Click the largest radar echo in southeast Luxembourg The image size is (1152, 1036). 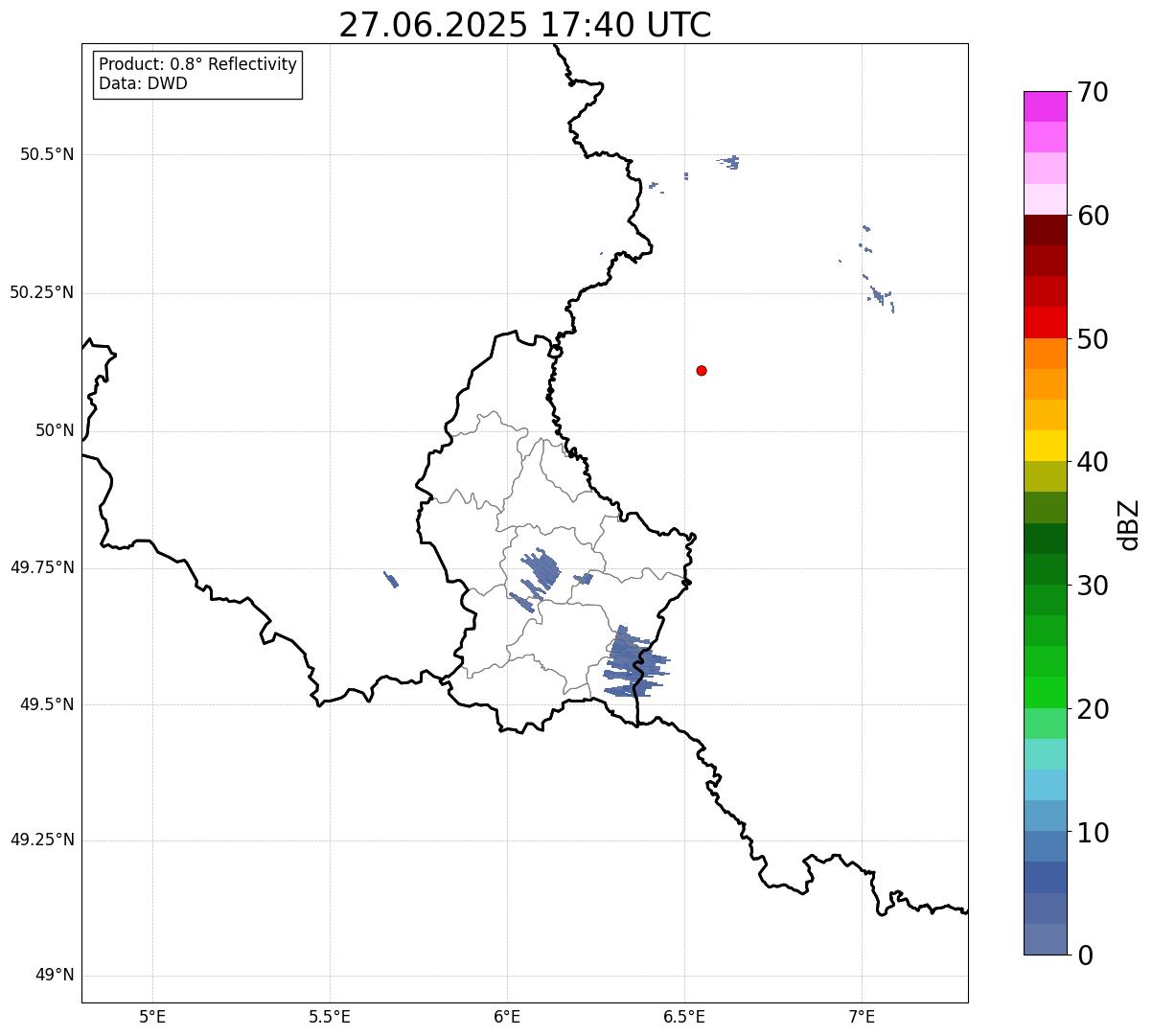tap(634, 663)
